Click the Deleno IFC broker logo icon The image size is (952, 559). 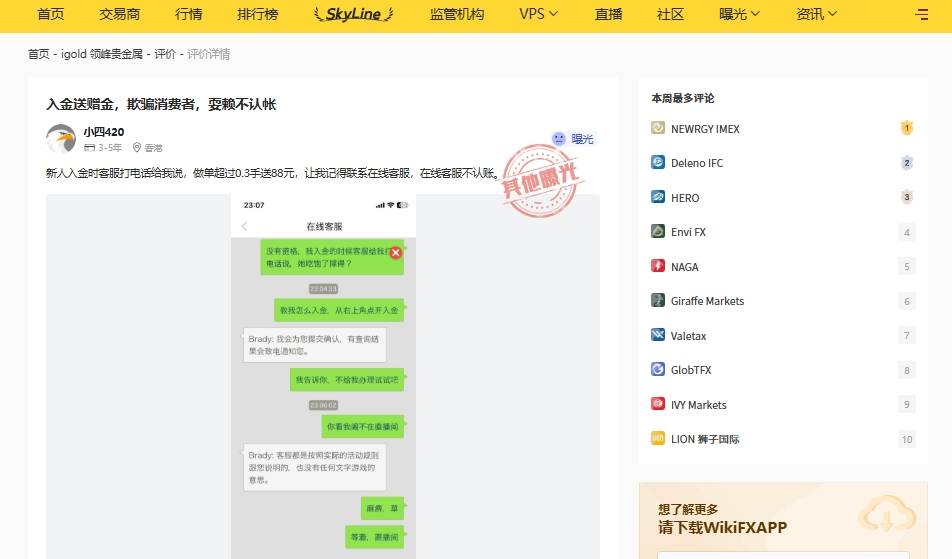coord(658,162)
